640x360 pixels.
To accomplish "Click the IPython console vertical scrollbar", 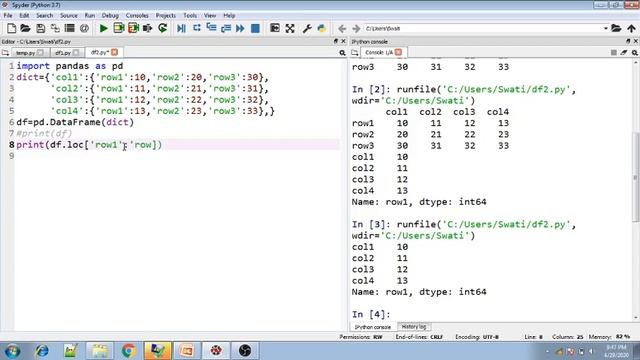I will click(636, 177).
